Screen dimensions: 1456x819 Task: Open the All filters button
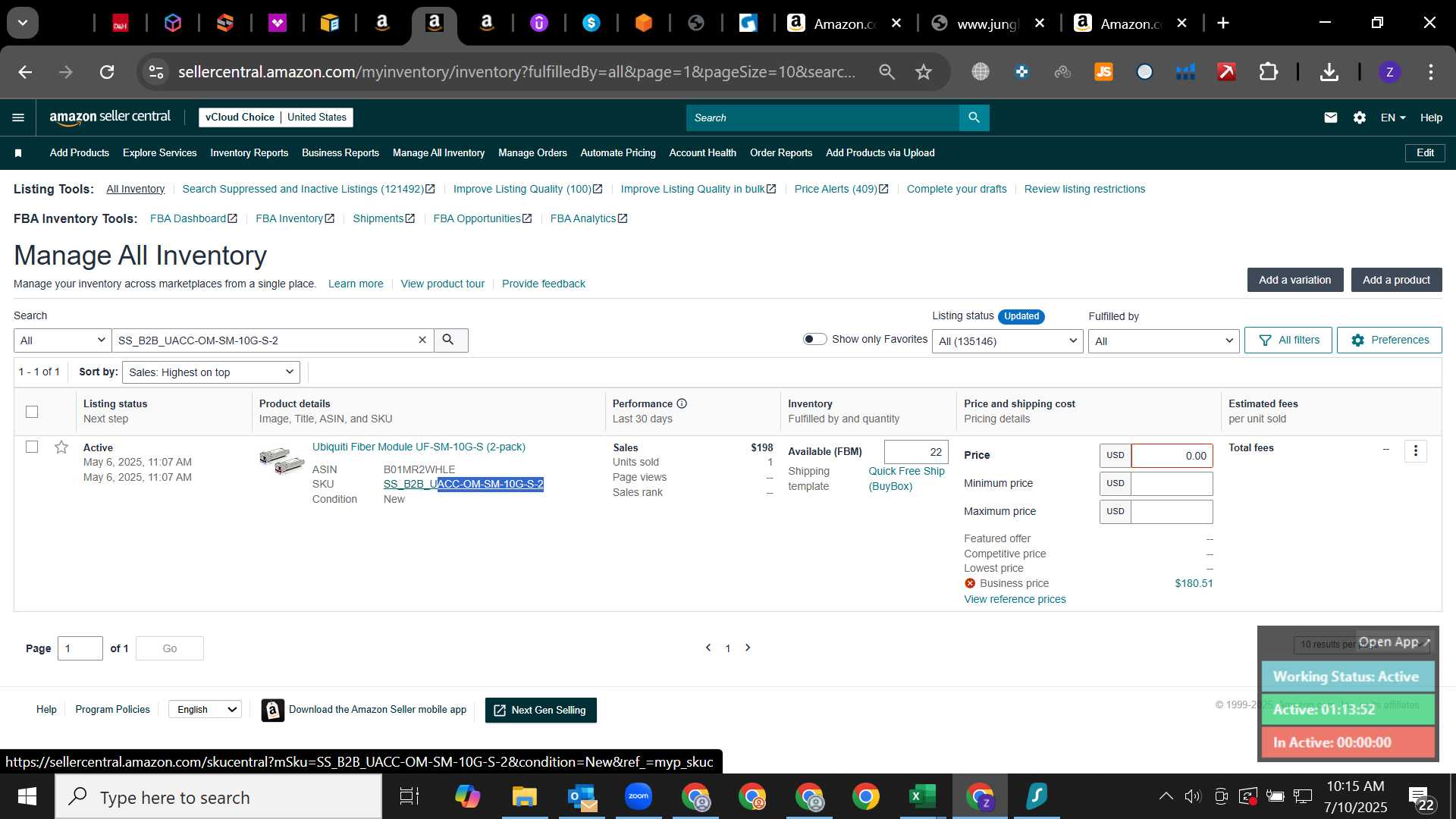(1288, 340)
